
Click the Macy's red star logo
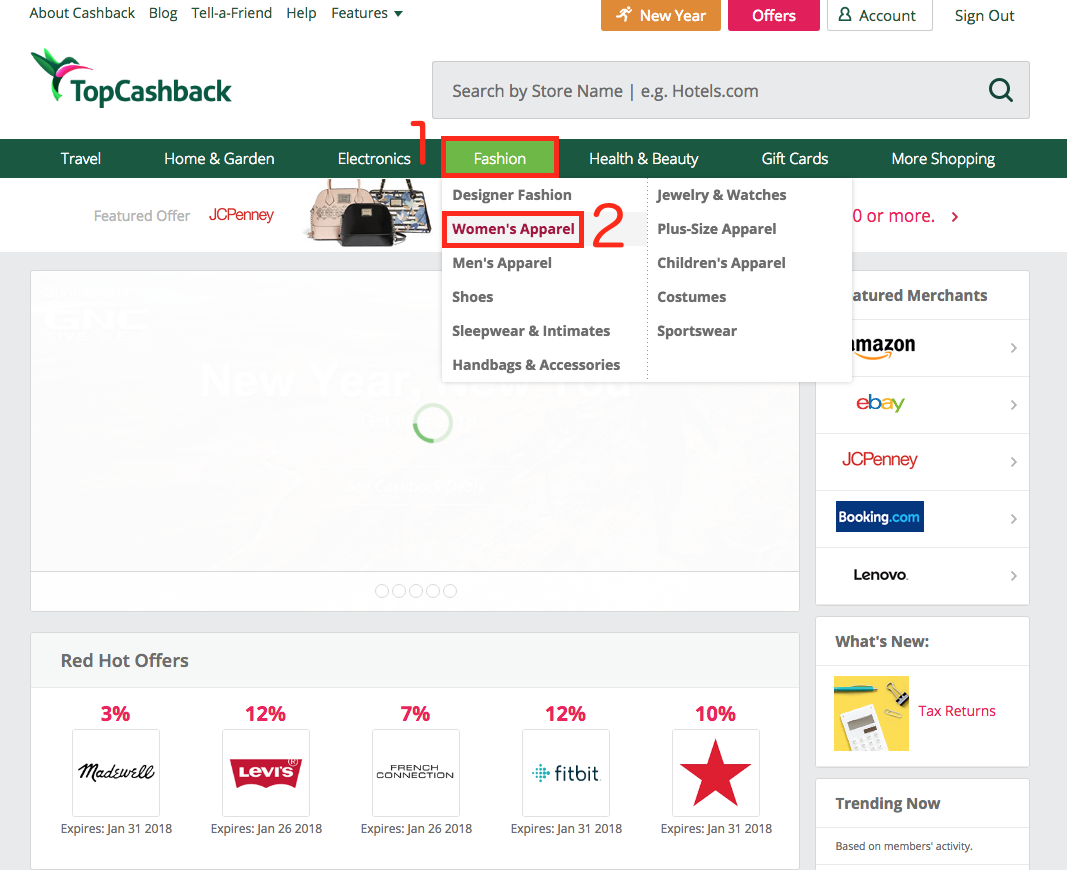715,772
